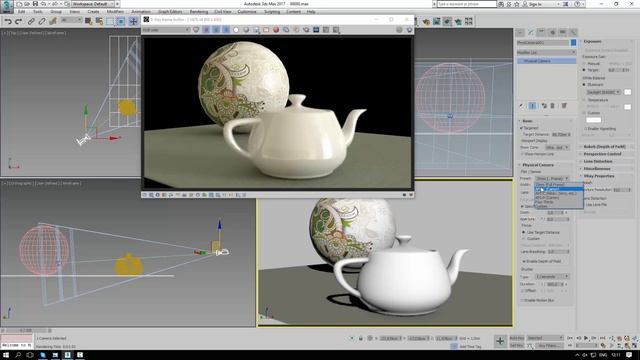Click the Save file icon in quick access bar
640x360 pixels.
35,4
